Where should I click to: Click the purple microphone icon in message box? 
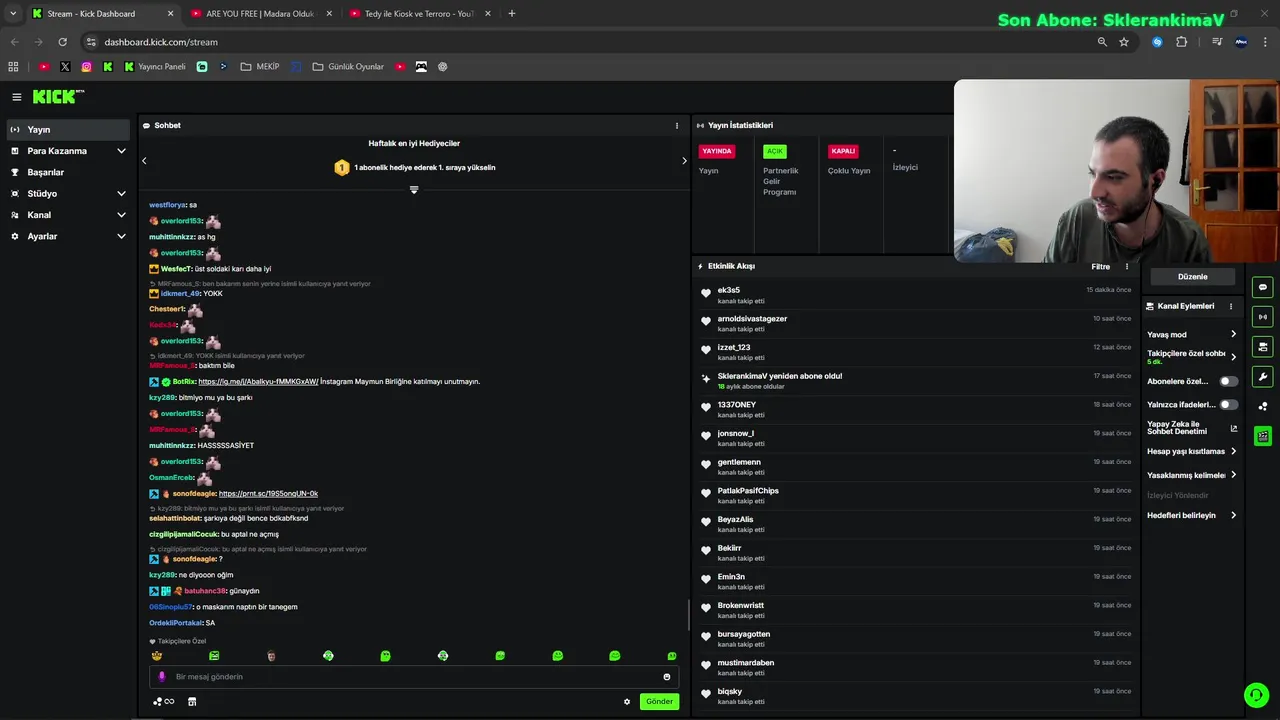(x=162, y=677)
